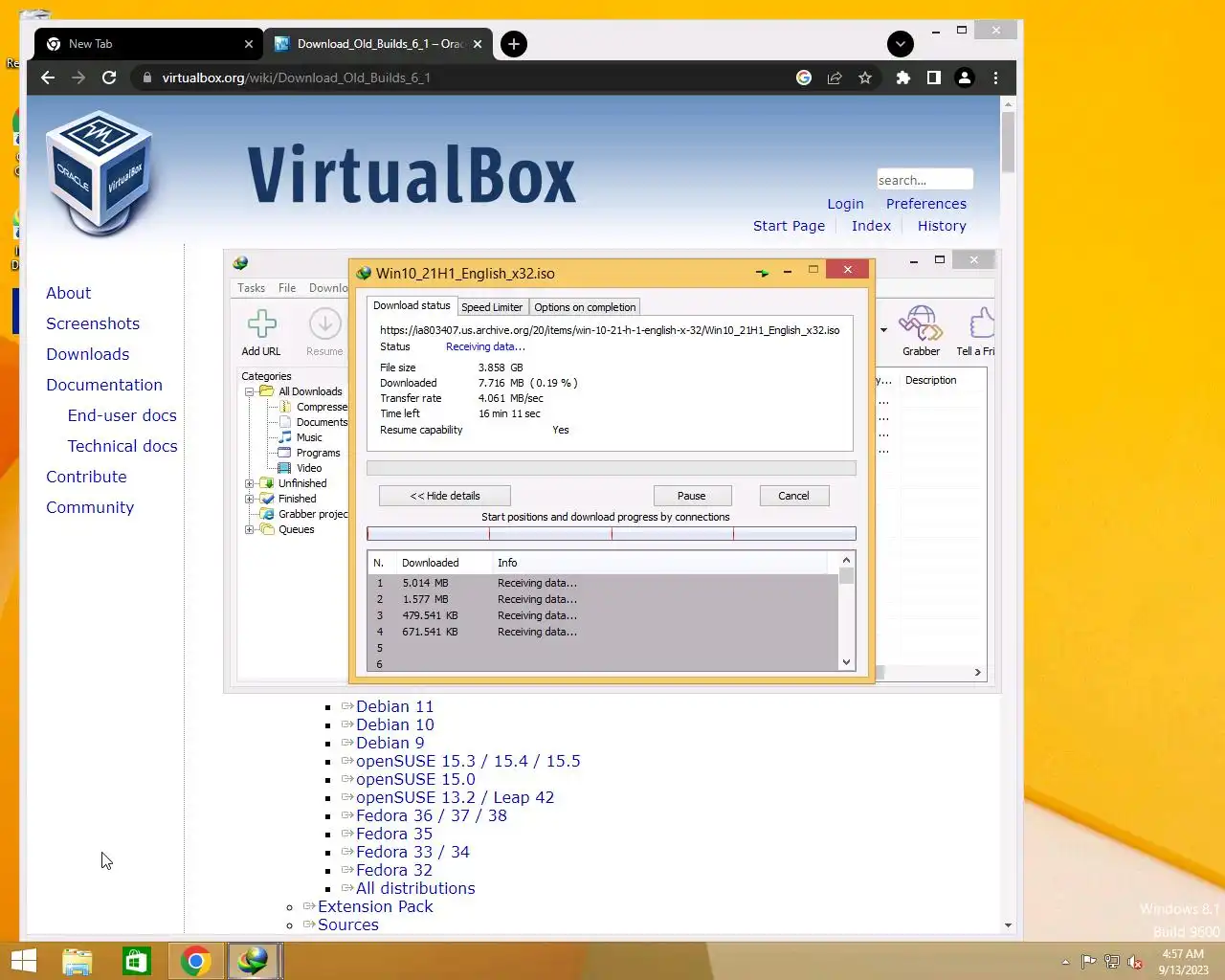Screen dimensions: 1225x980
Task: Open the Extension Pack link
Action: click(x=375, y=906)
